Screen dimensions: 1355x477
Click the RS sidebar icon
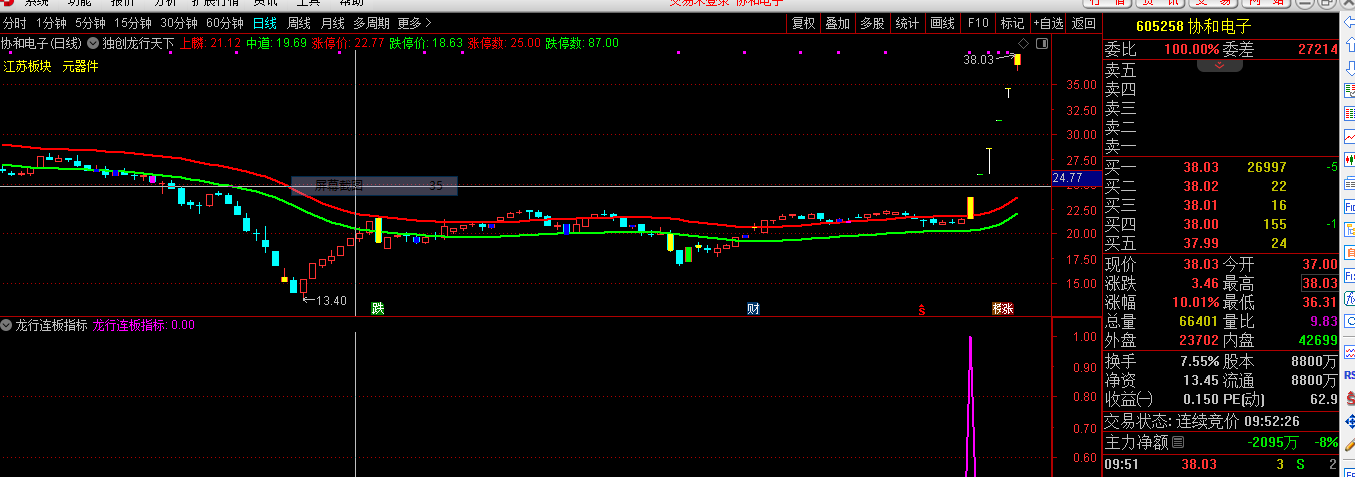[x=1349, y=373]
